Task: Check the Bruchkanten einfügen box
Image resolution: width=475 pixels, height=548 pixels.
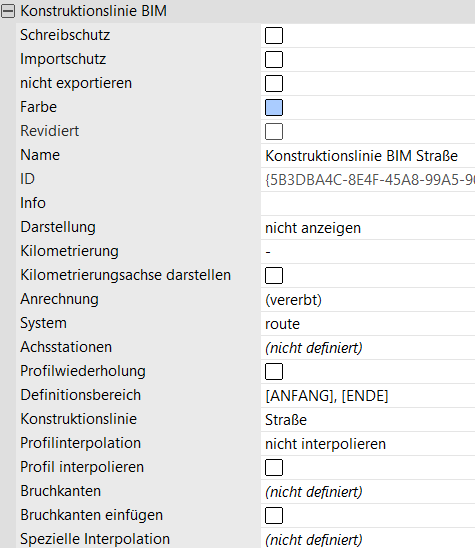Action: coord(274,515)
